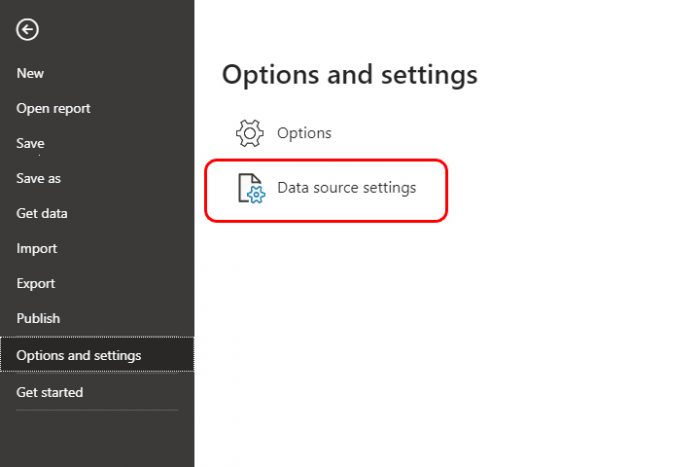
Task: Choose Open report from the sidebar
Action: [53, 108]
